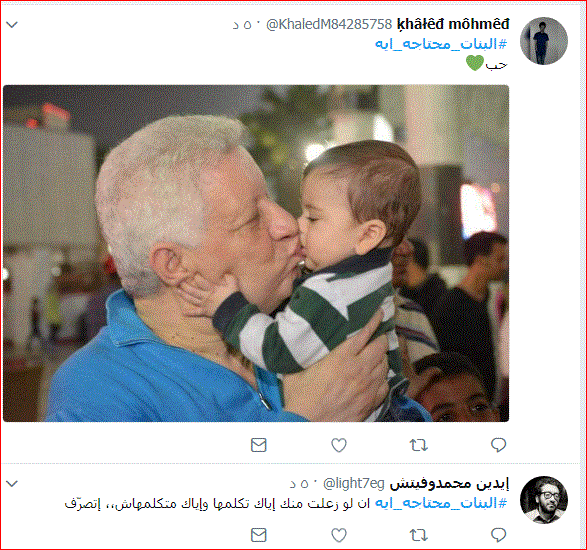Send Khaled's tweet via direct message

tap(258, 445)
